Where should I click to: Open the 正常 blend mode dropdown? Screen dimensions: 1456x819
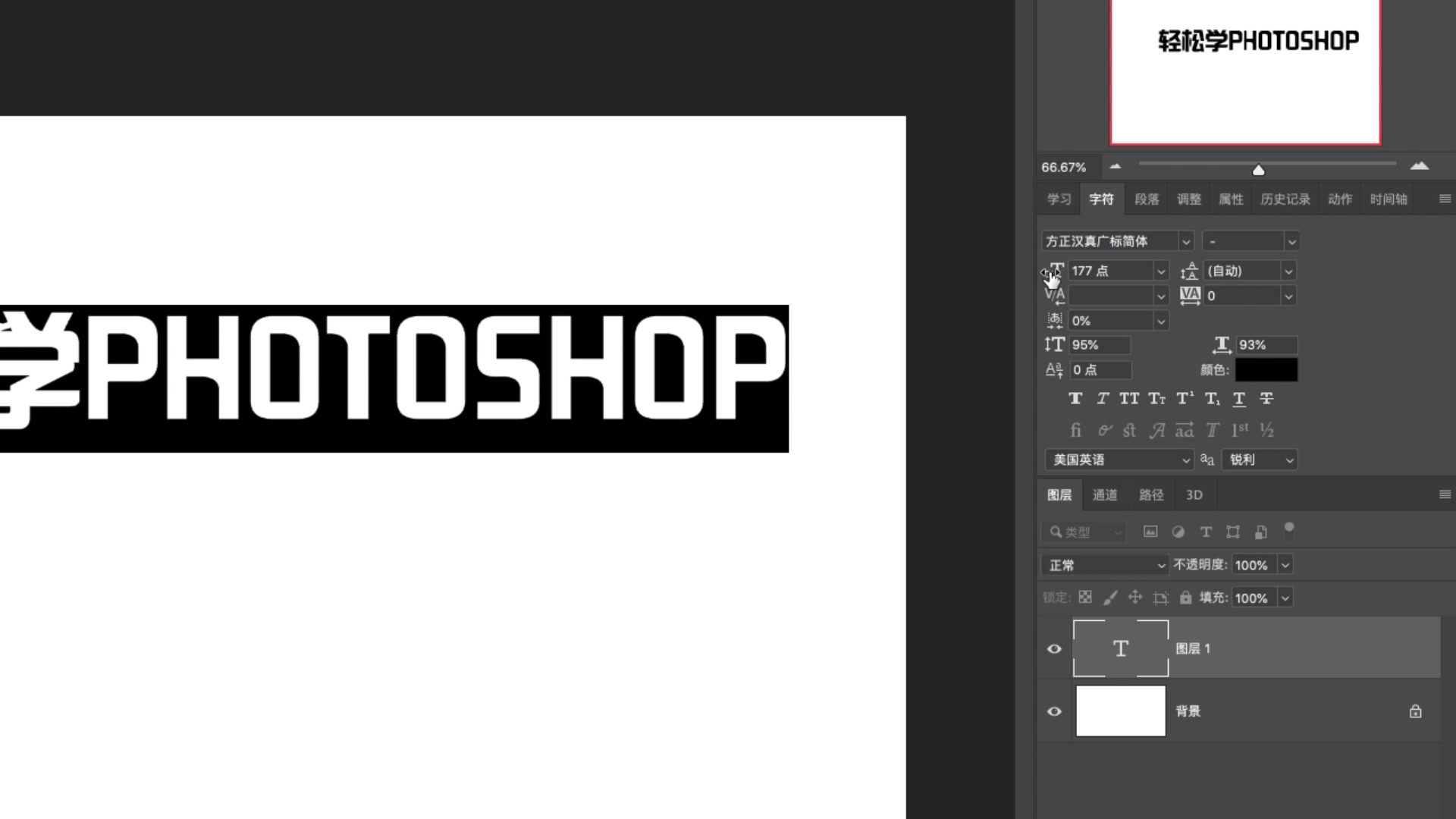coord(1104,565)
